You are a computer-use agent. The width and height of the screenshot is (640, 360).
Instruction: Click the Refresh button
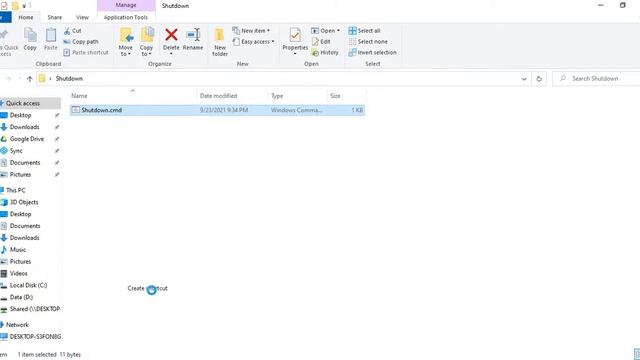point(539,79)
